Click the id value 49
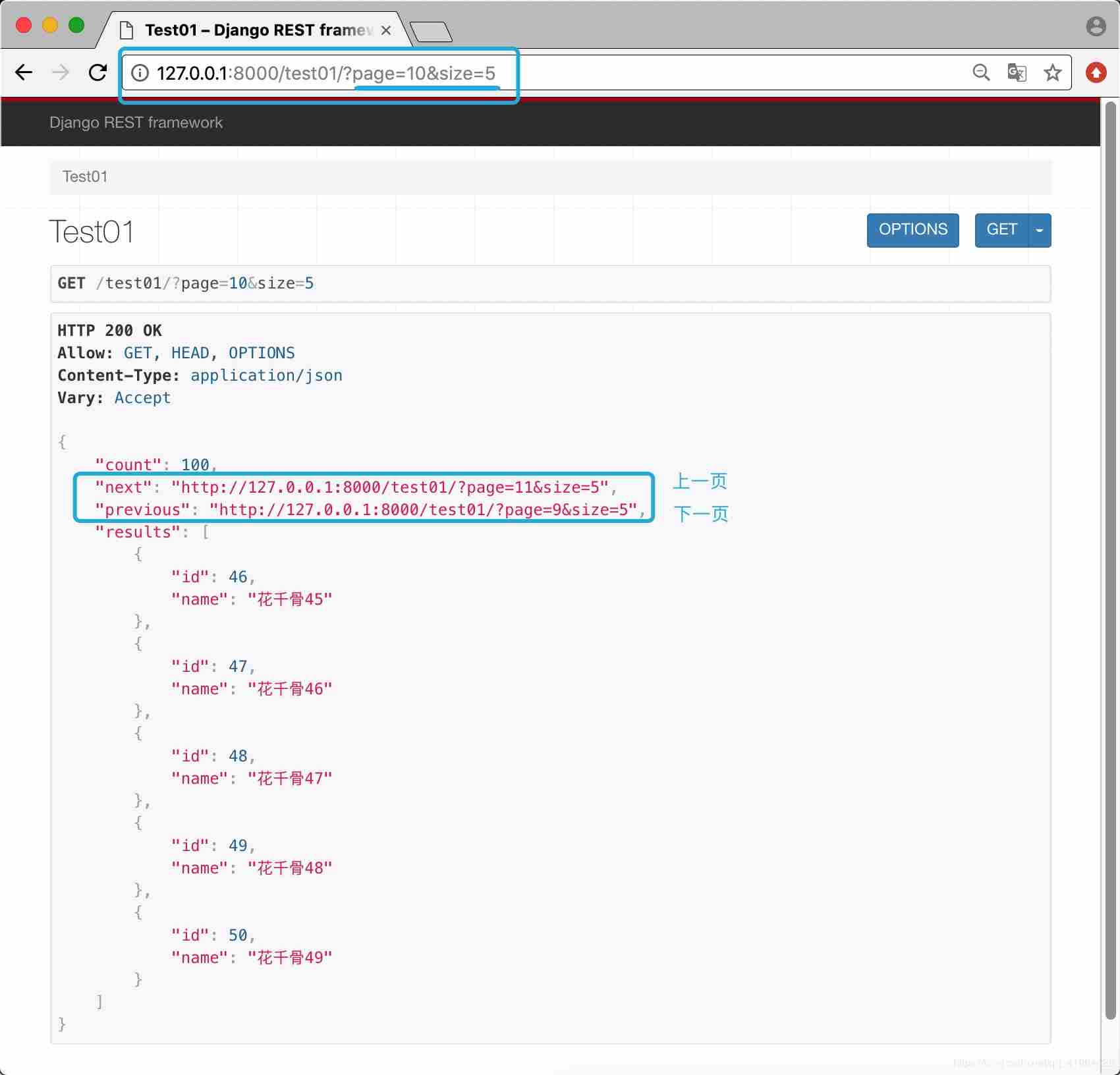Image resolution: width=1120 pixels, height=1075 pixels. 238,846
